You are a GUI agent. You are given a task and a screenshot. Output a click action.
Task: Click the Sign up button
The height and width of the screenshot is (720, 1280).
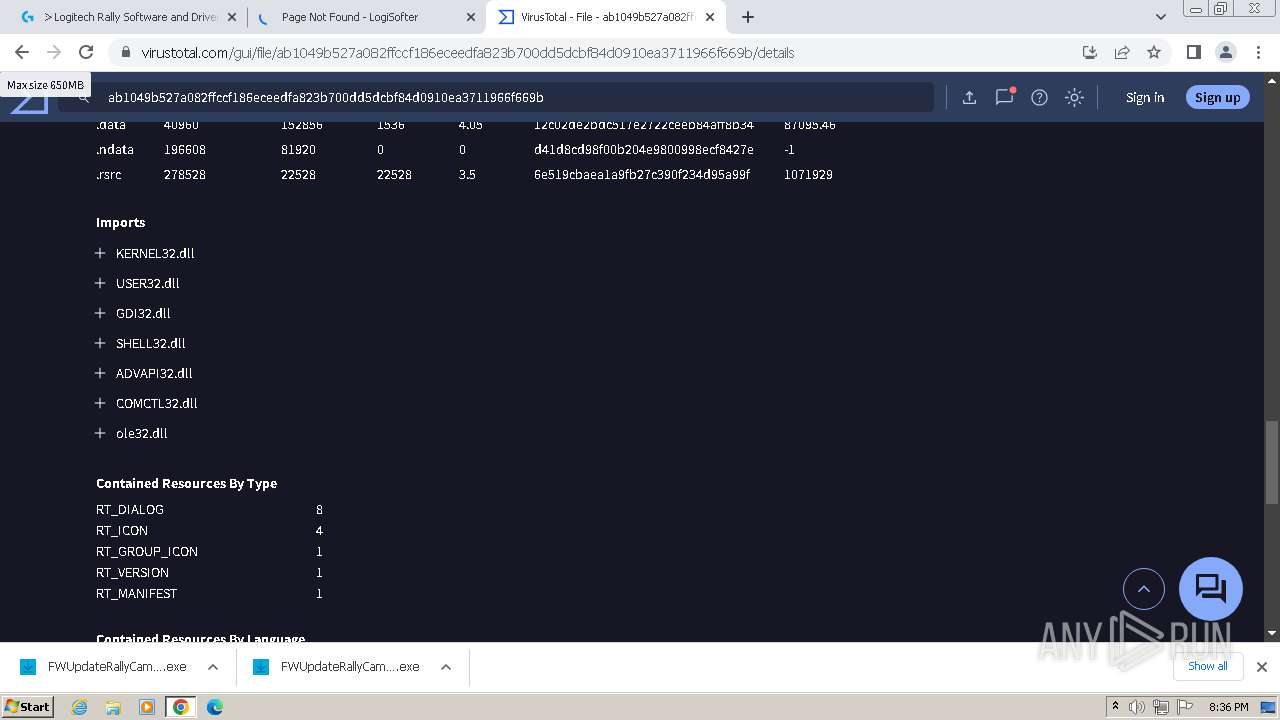point(1217,97)
